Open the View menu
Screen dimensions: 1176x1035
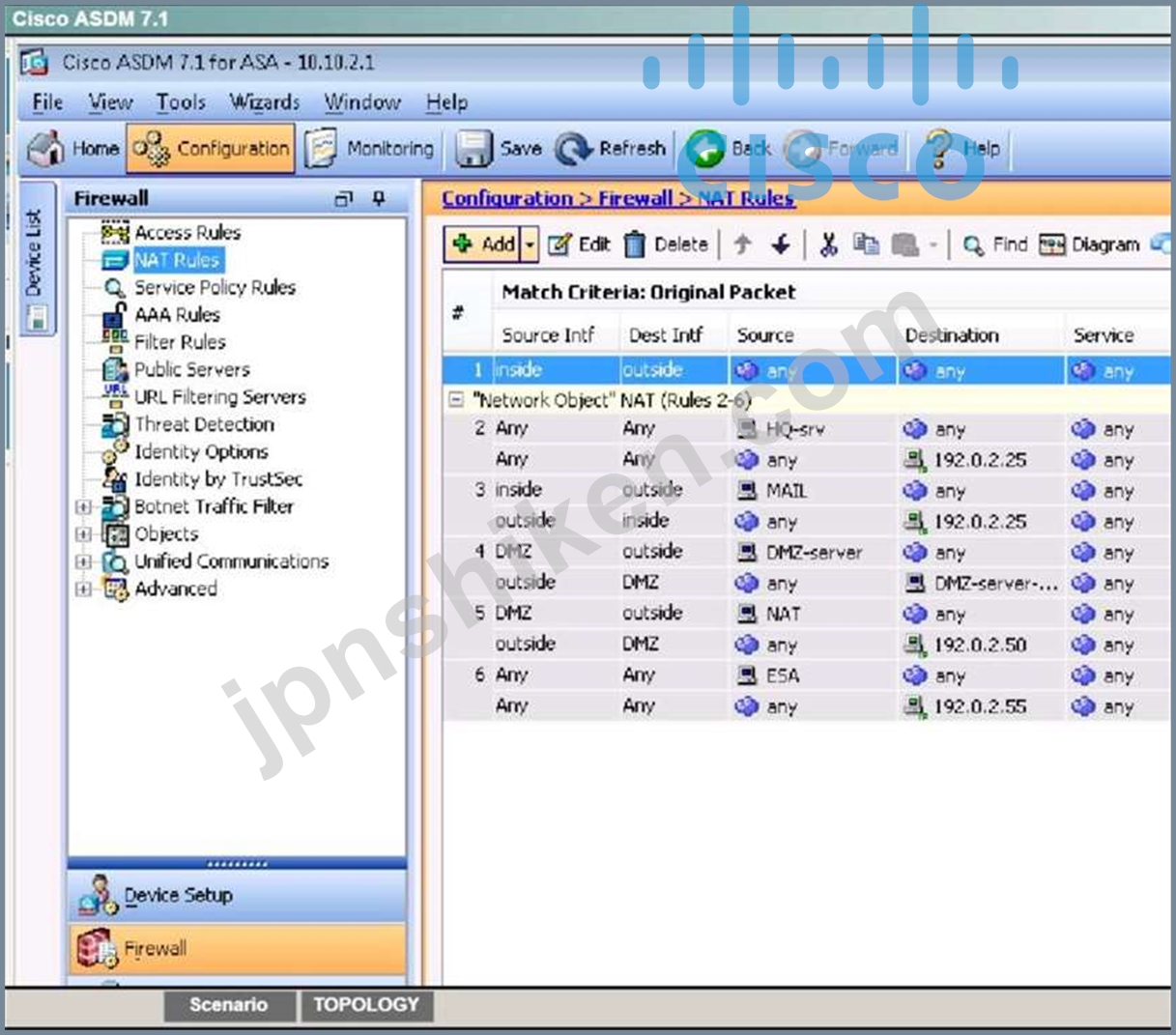(110, 101)
